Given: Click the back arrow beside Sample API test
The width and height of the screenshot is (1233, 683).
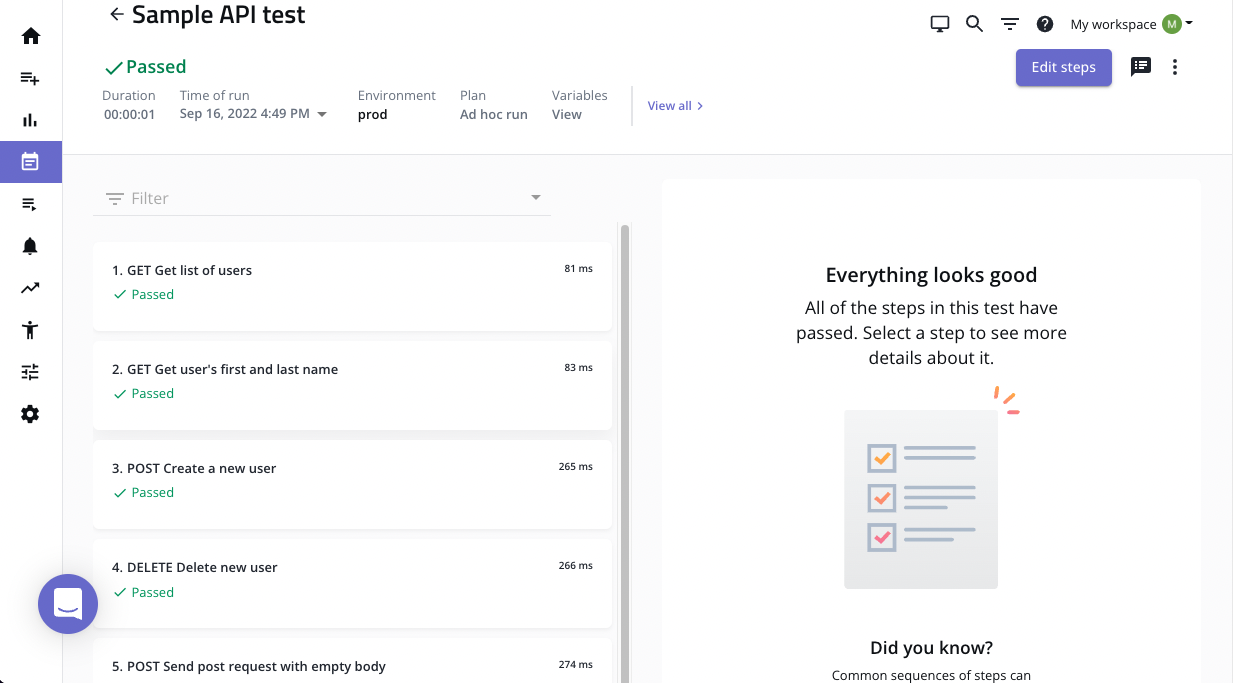Looking at the screenshot, I should click(x=117, y=14).
